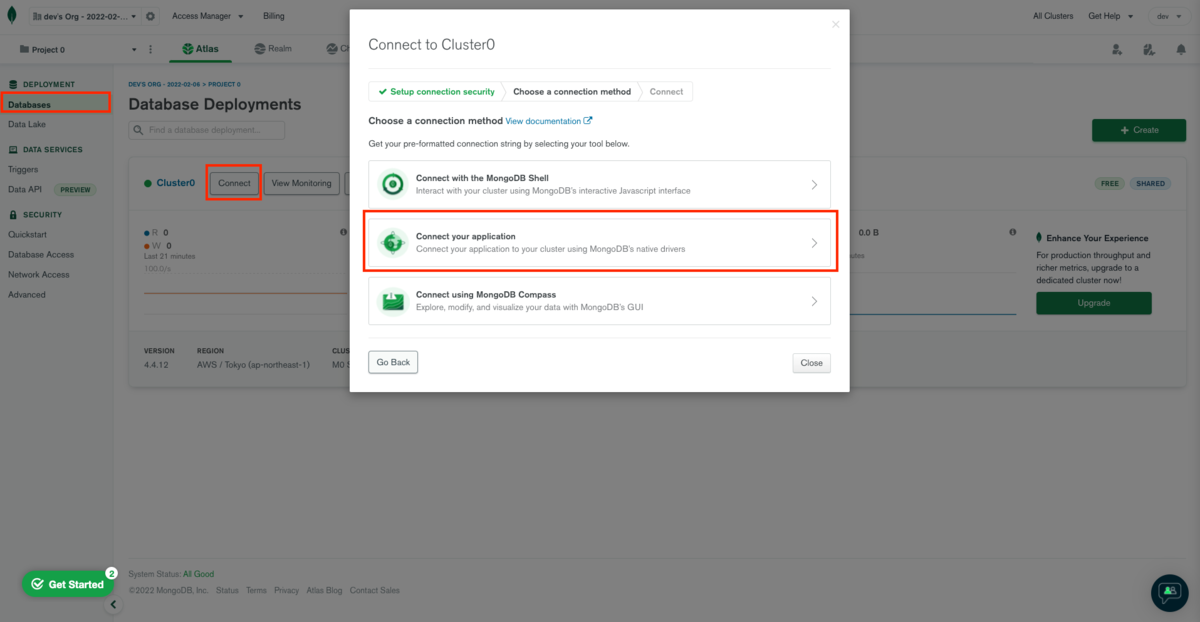Click the Cluster0 name link
1200x622 pixels.
176,183
